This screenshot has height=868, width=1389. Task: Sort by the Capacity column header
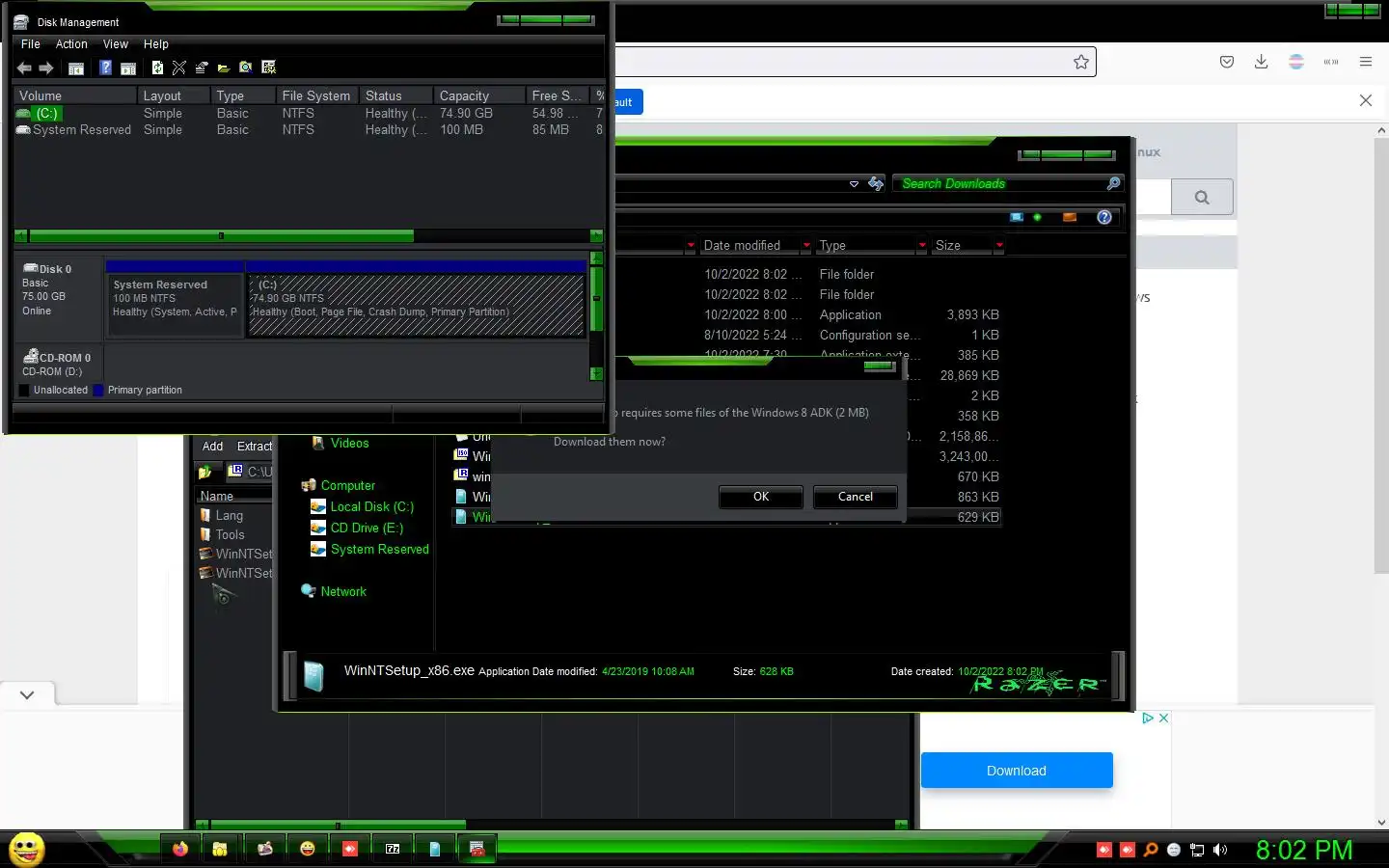[x=478, y=96]
